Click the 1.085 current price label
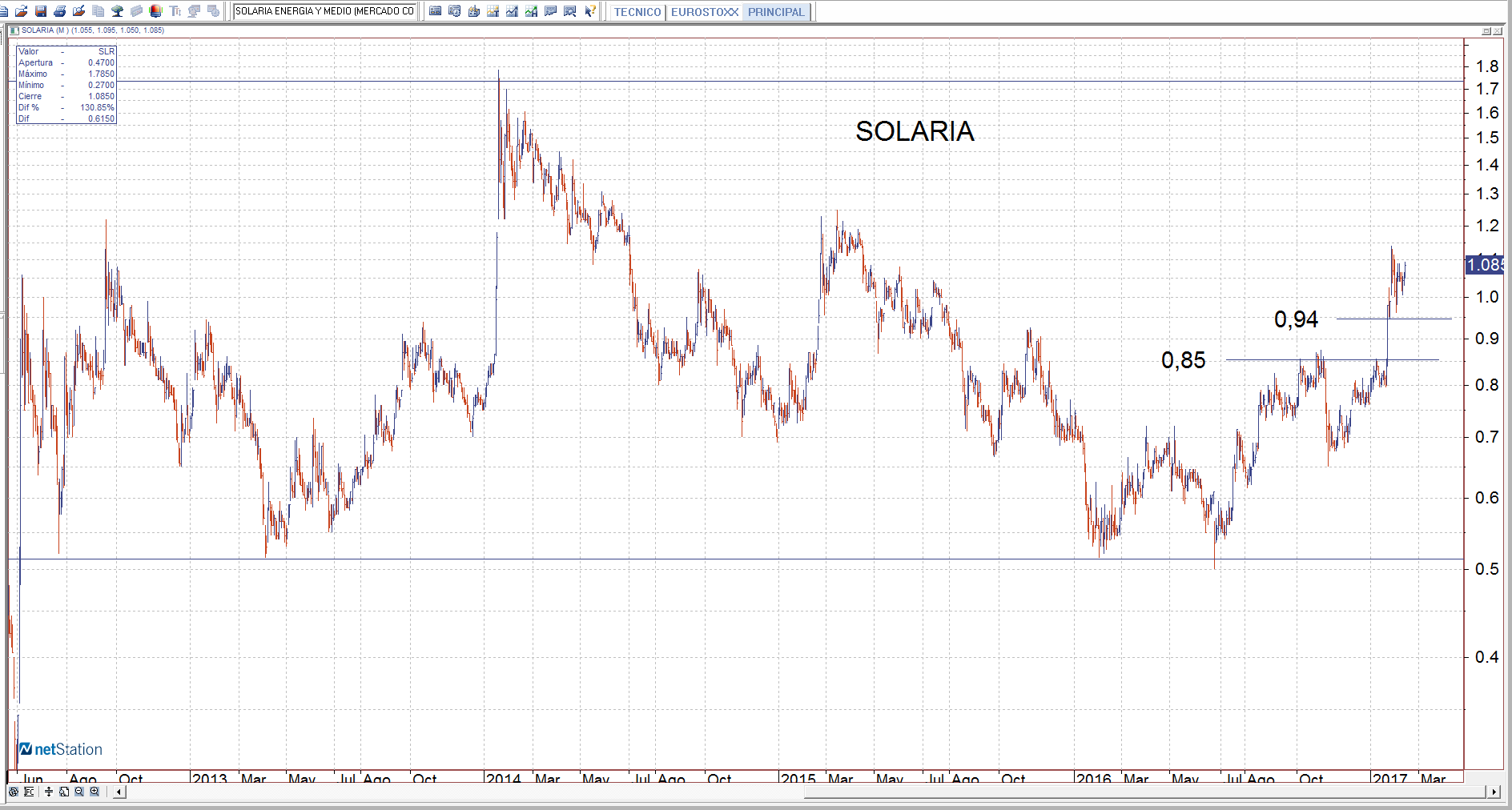 pyautogui.click(x=1485, y=265)
